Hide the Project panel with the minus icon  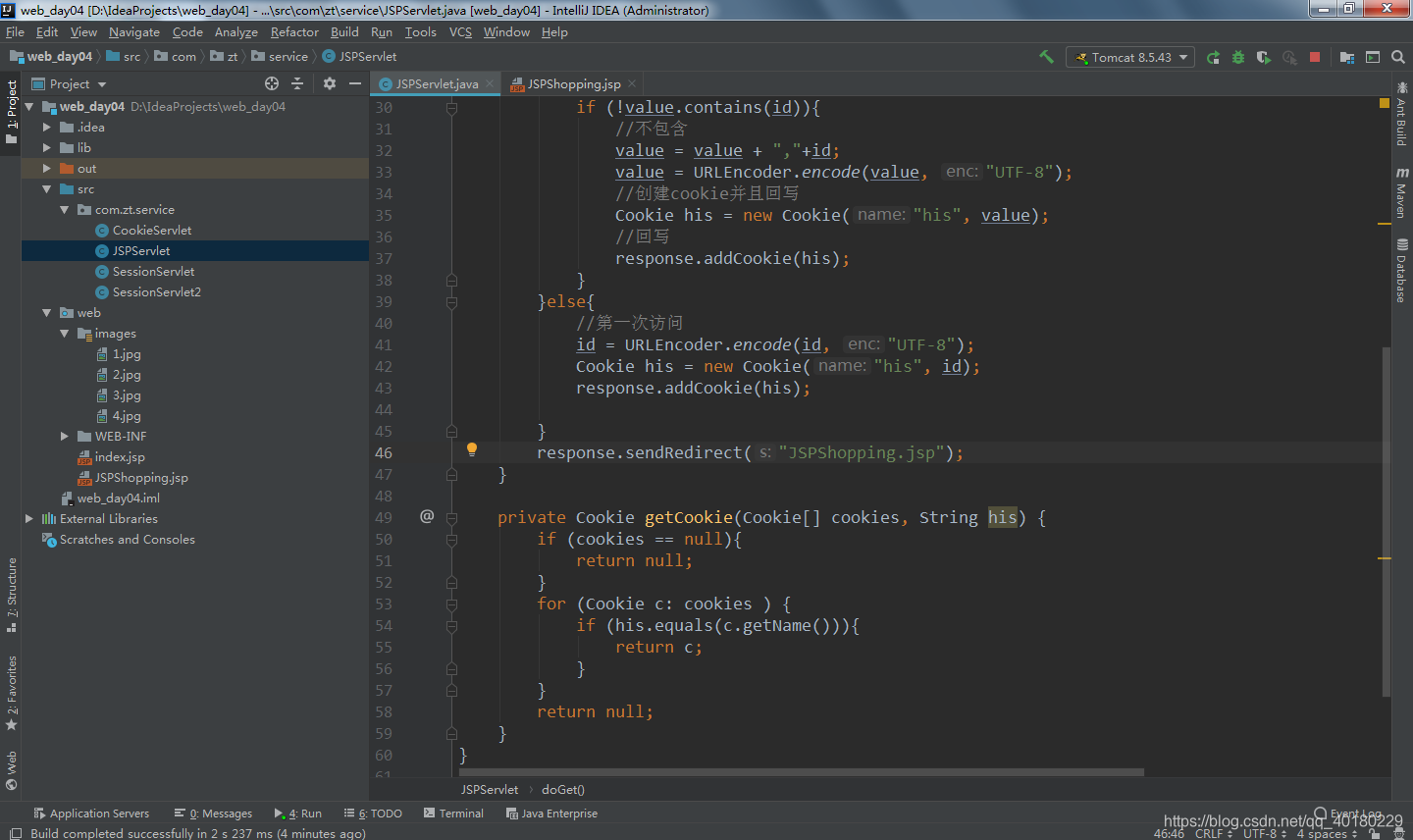(x=355, y=83)
